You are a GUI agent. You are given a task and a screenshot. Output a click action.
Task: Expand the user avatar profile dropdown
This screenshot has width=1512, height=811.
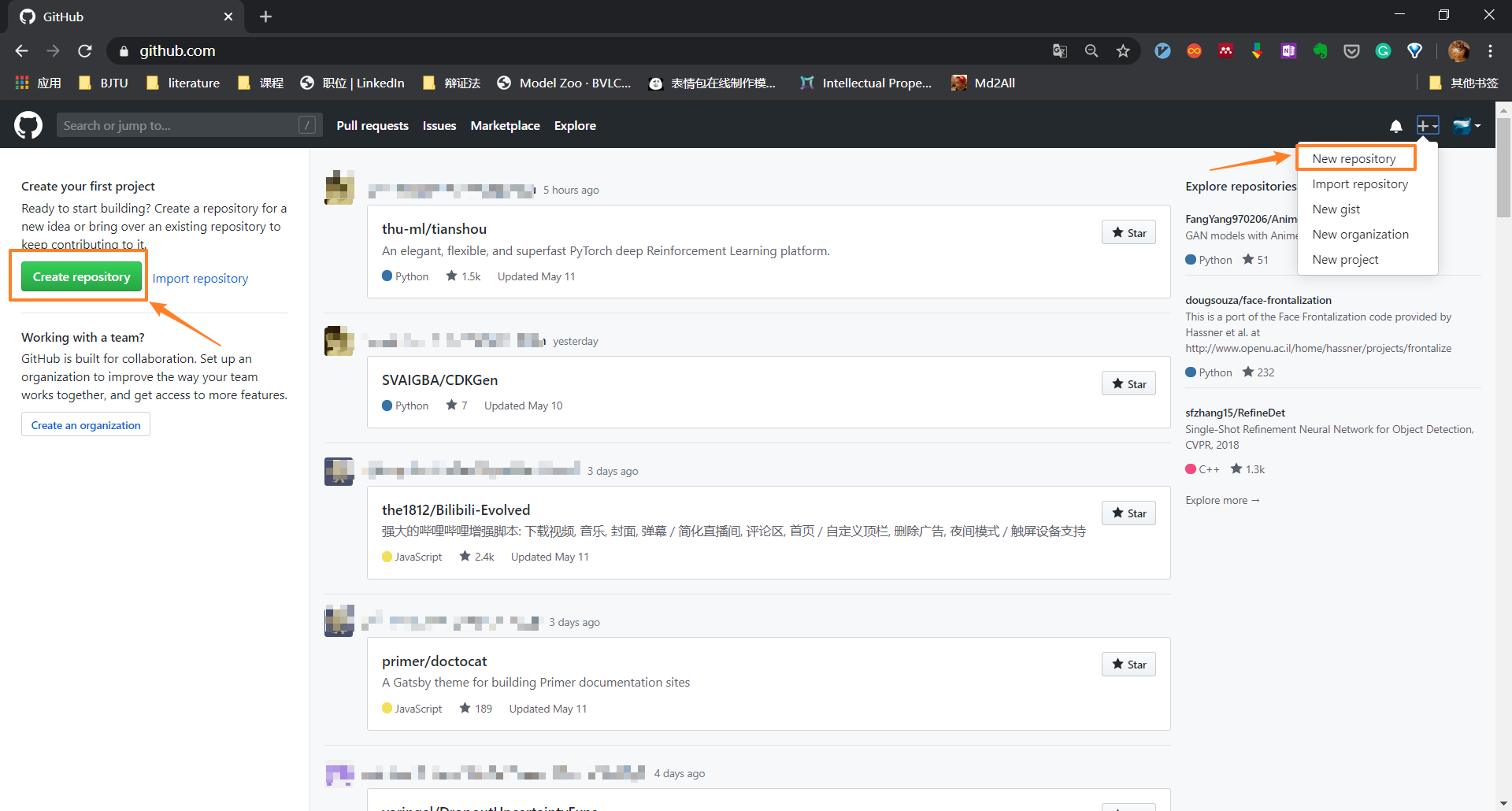1466,126
